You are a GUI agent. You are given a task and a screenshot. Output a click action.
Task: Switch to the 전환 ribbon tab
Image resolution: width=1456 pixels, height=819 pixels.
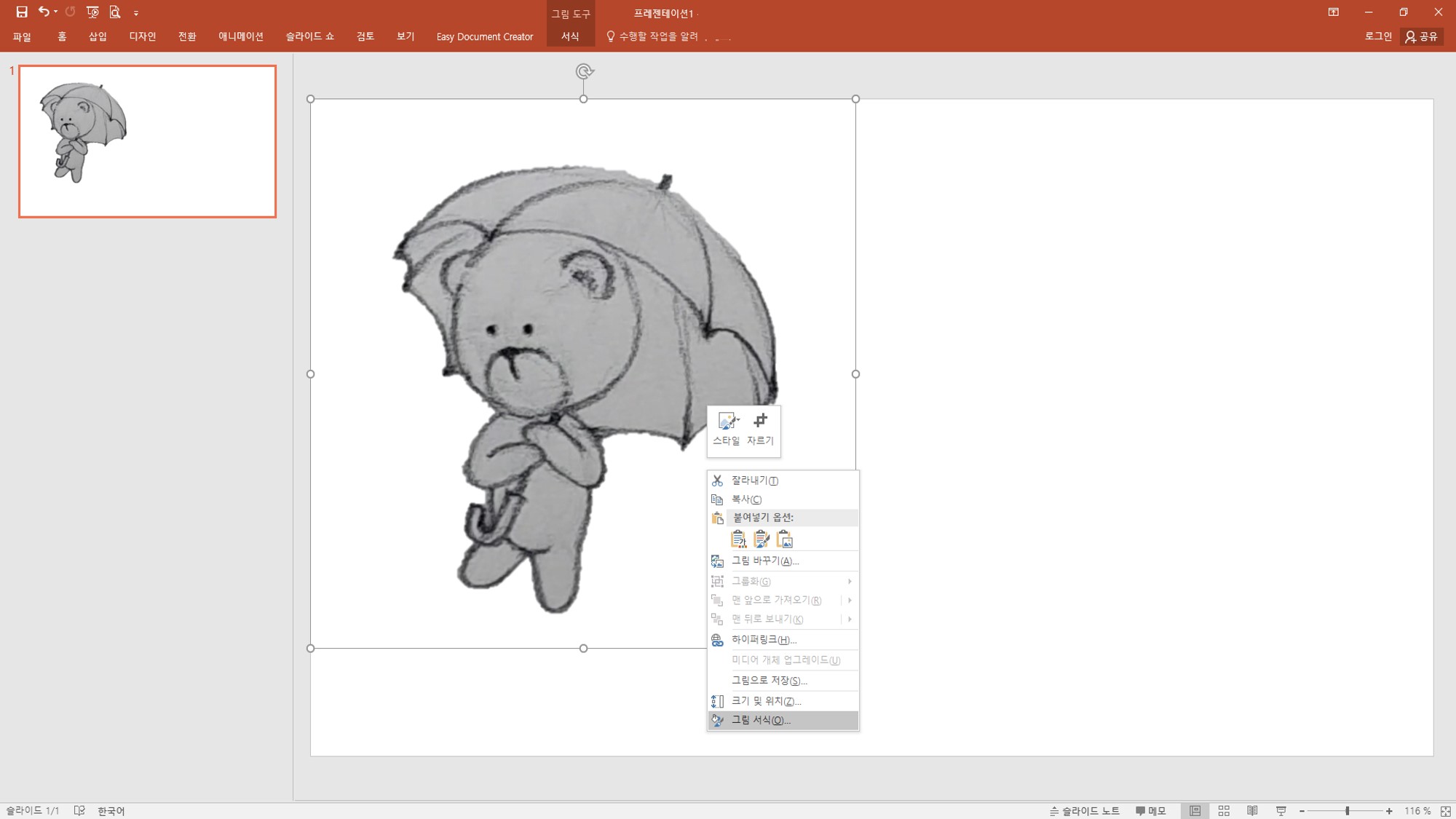187,36
